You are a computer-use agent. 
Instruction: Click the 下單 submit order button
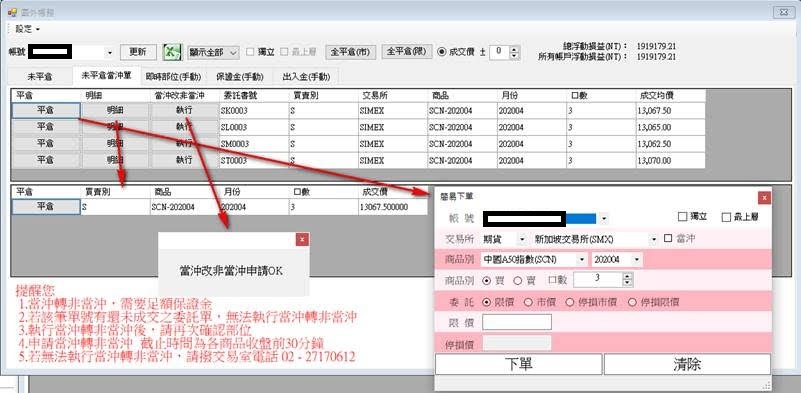pos(519,364)
